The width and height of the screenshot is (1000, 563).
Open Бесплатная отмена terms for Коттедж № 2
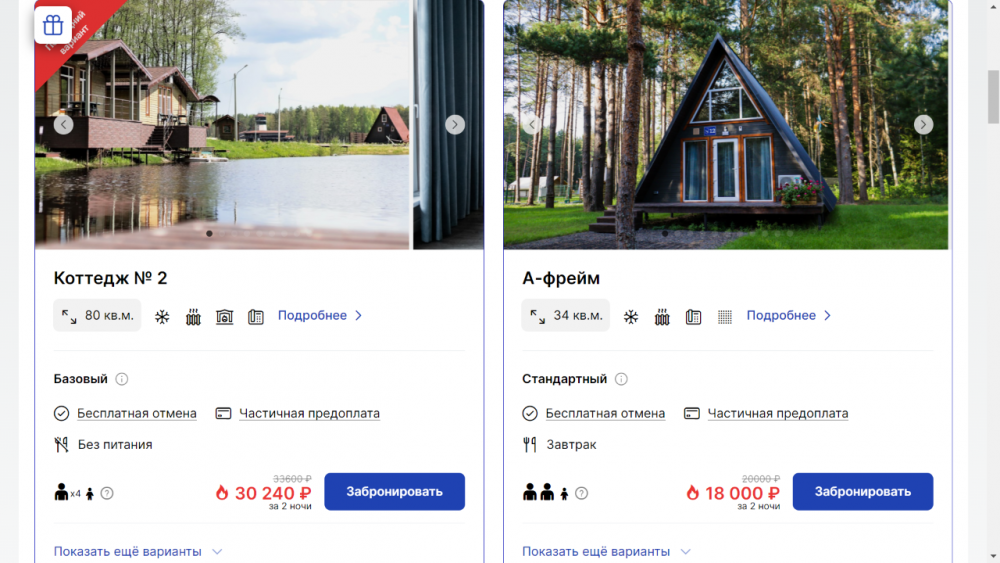(x=136, y=413)
